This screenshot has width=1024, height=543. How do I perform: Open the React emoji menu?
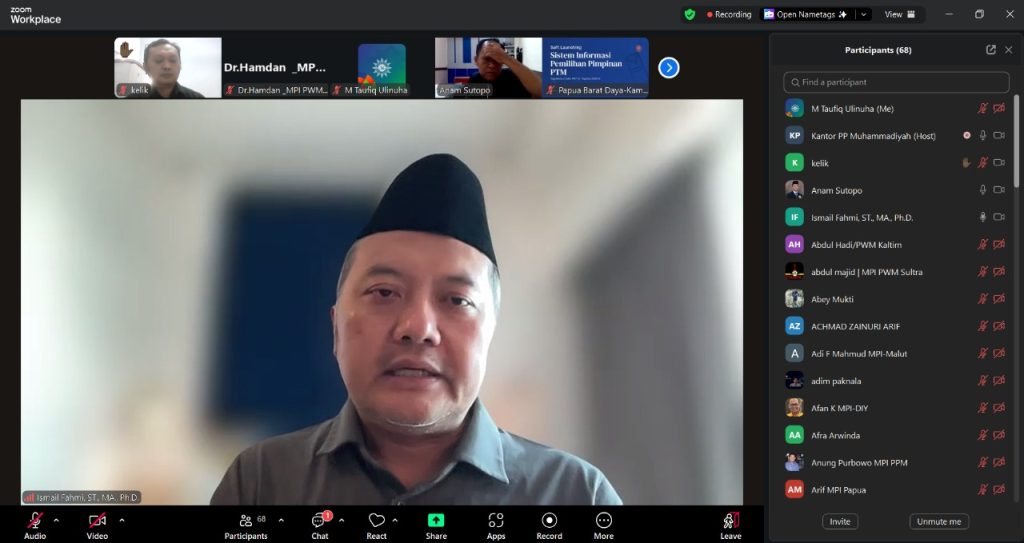coord(376,523)
